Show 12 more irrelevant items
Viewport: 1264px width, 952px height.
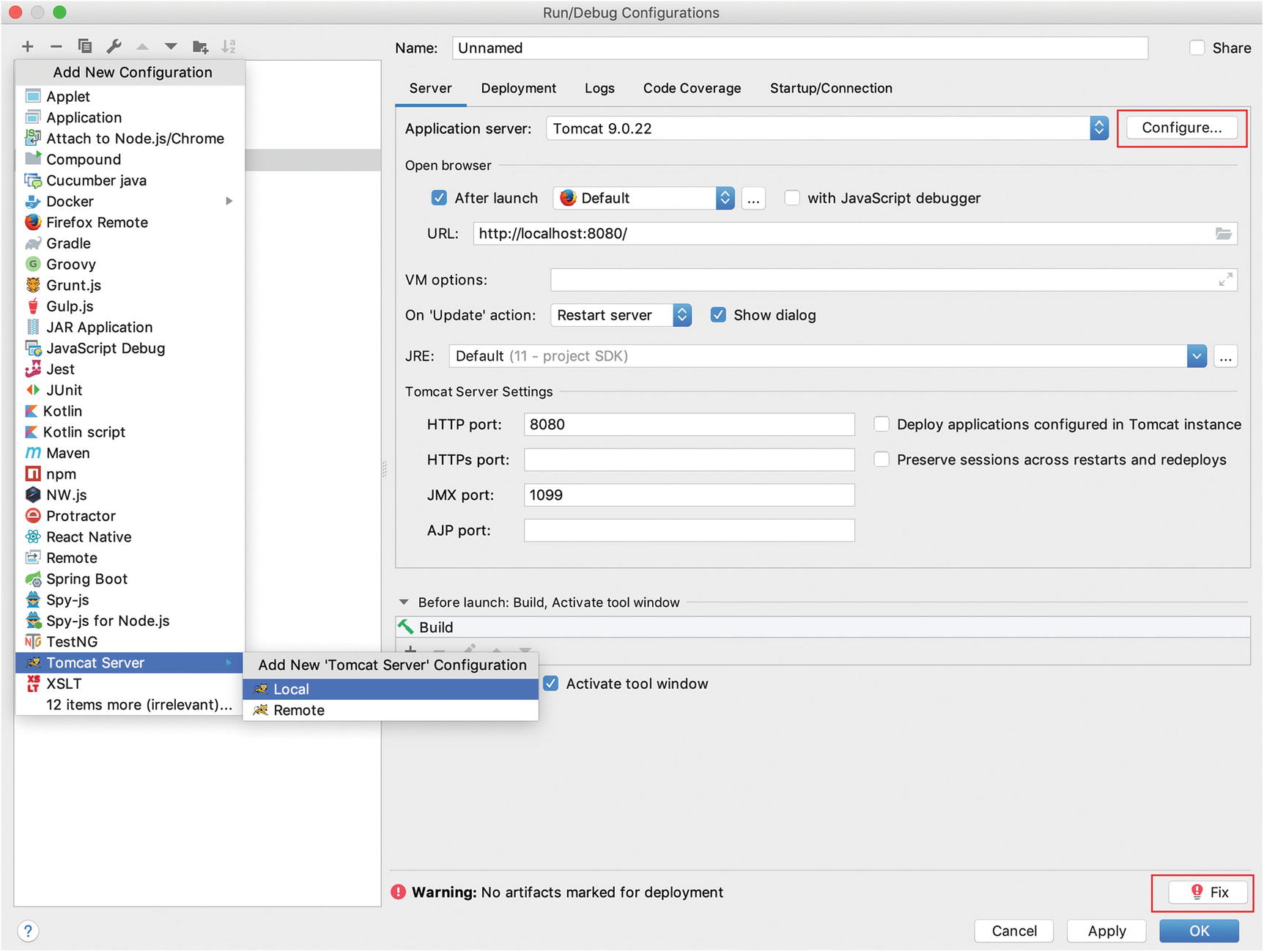coord(130,705)
